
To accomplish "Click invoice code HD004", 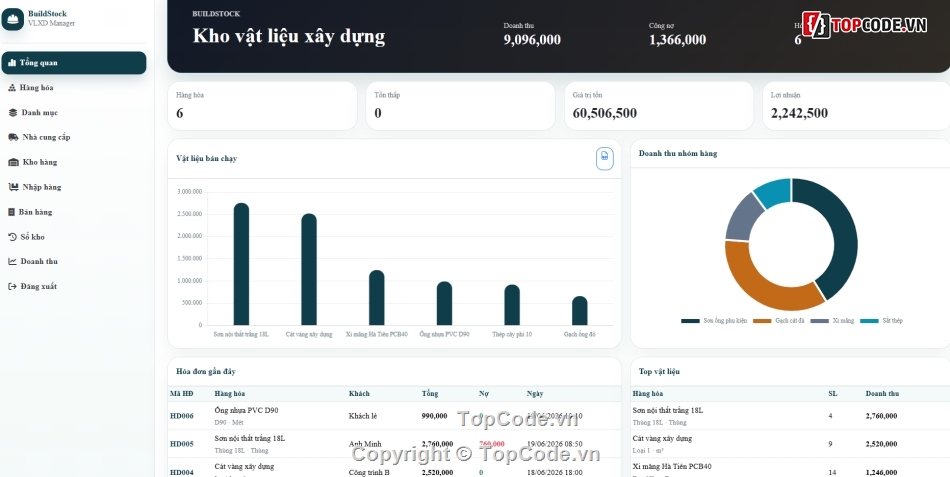I will point(182,472).
